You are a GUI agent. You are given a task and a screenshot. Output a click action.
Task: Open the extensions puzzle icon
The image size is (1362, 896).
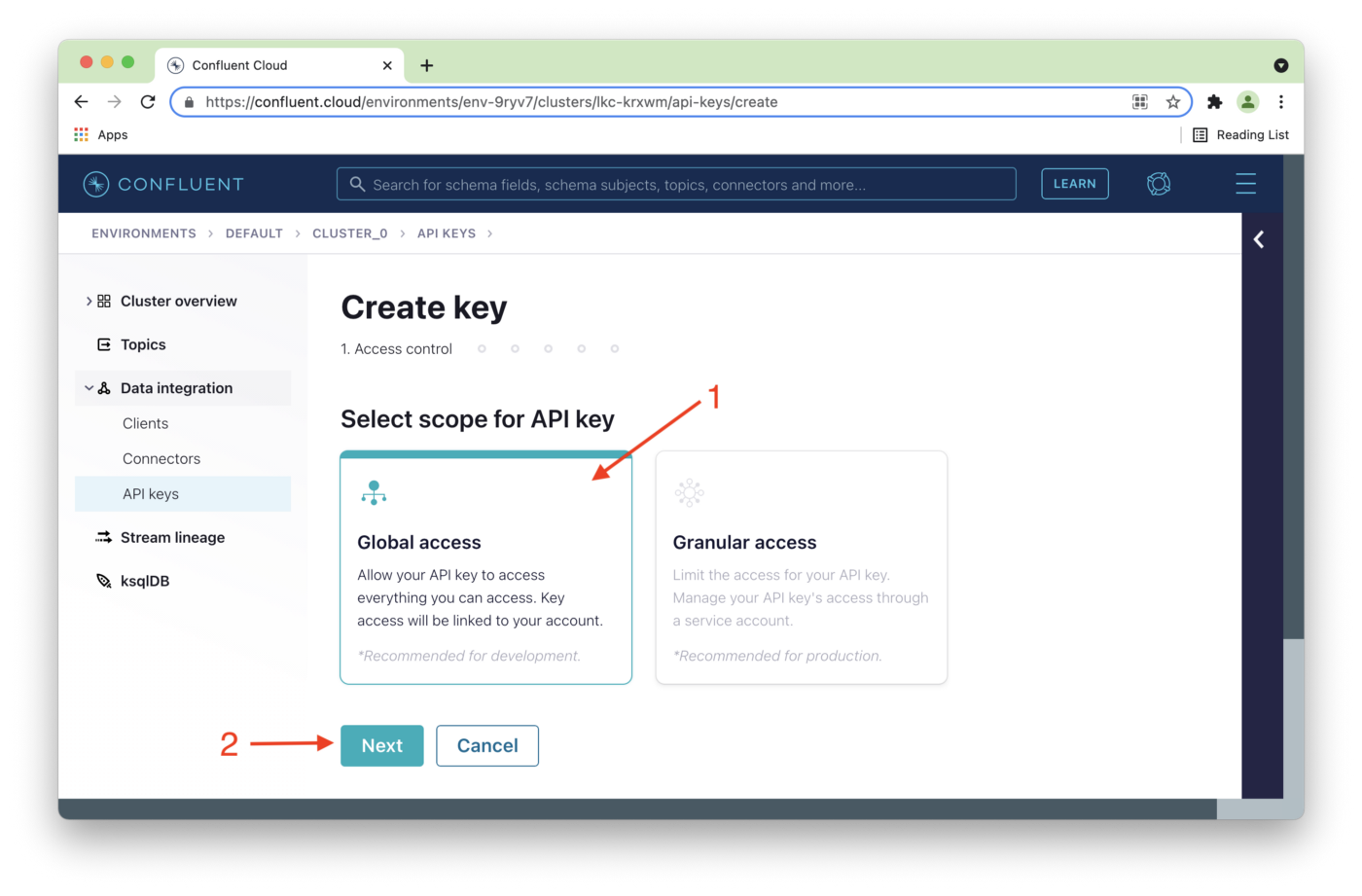pos(1214,101)
